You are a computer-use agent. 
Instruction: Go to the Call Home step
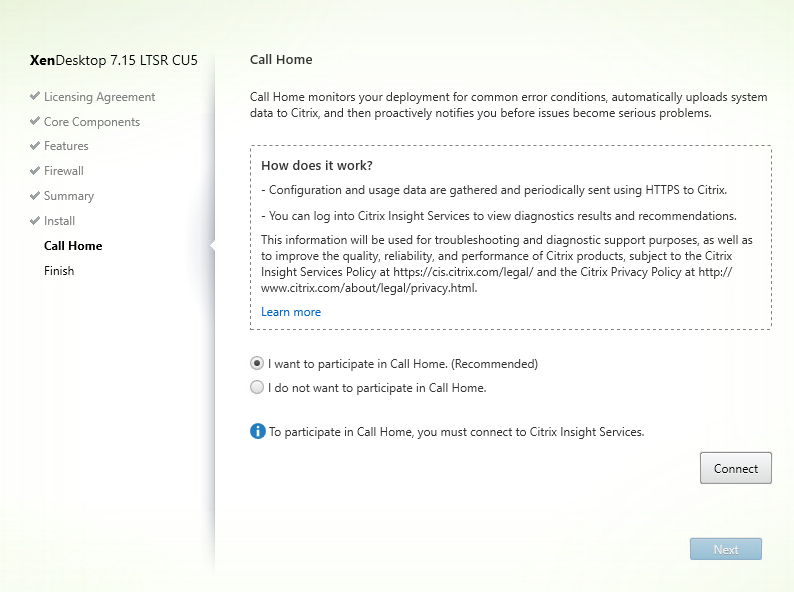(73, 246)
